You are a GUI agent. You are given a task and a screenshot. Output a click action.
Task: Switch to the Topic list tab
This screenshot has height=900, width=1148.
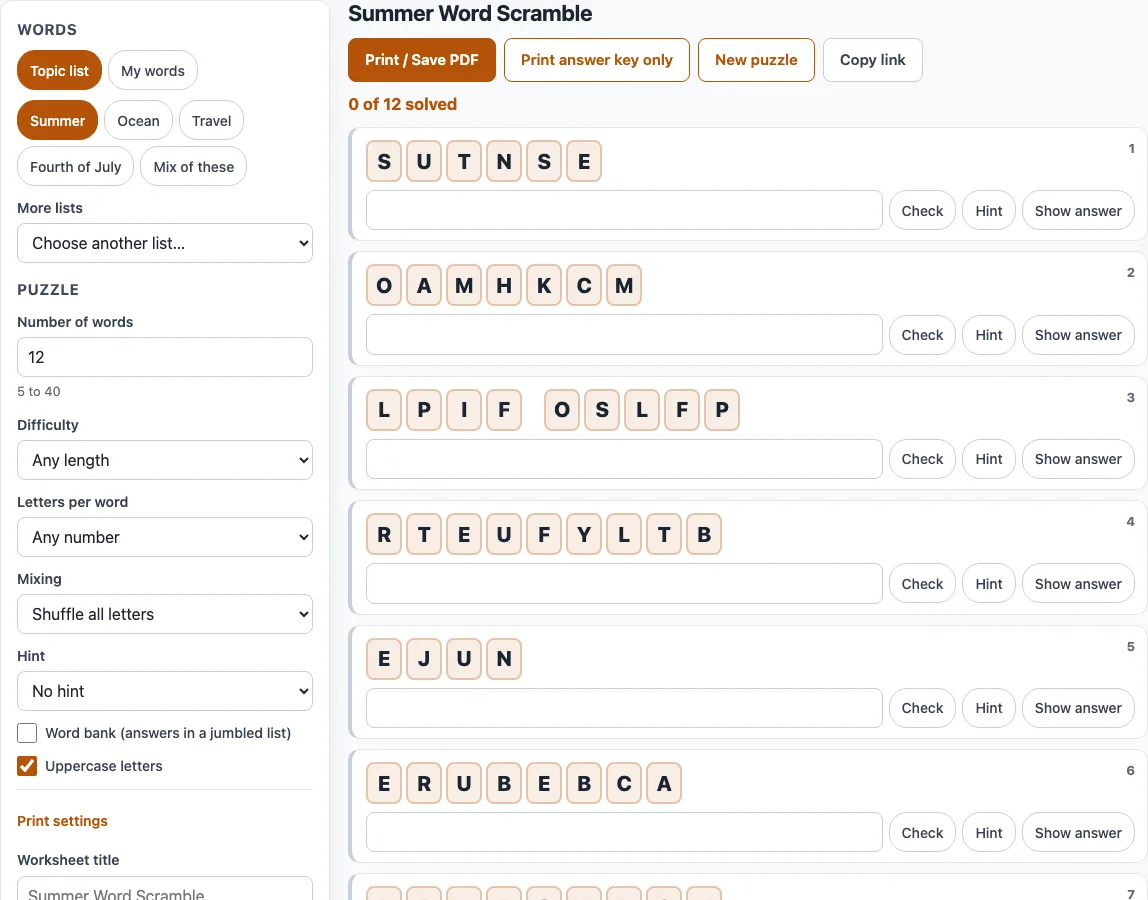59,70
